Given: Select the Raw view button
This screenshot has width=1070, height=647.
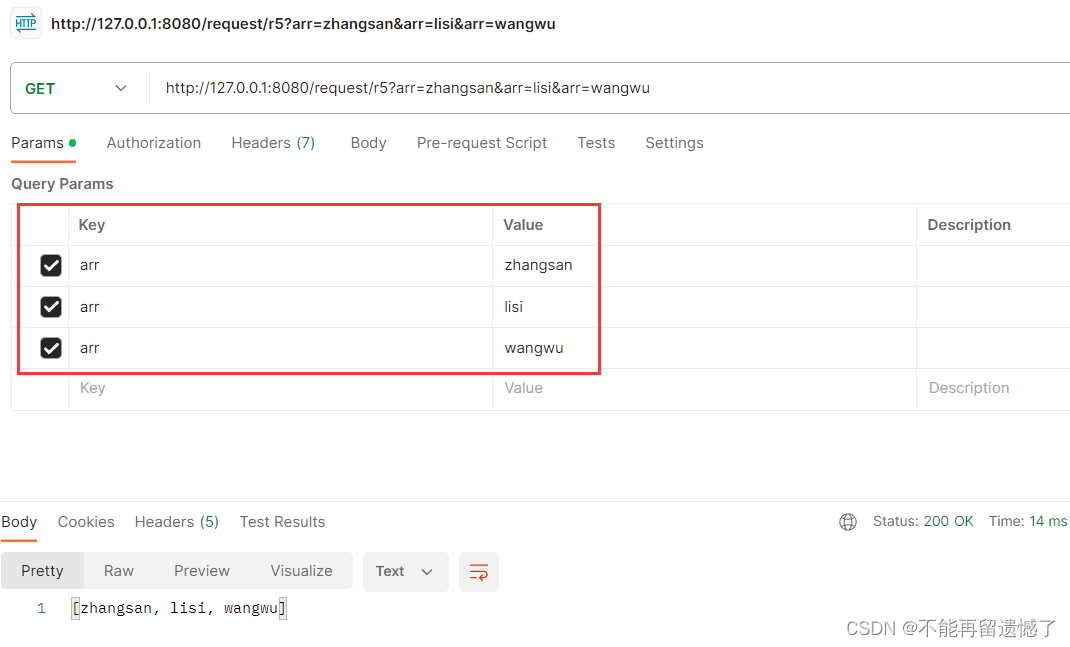Looking at the screenshot, I should coord(119,571).
